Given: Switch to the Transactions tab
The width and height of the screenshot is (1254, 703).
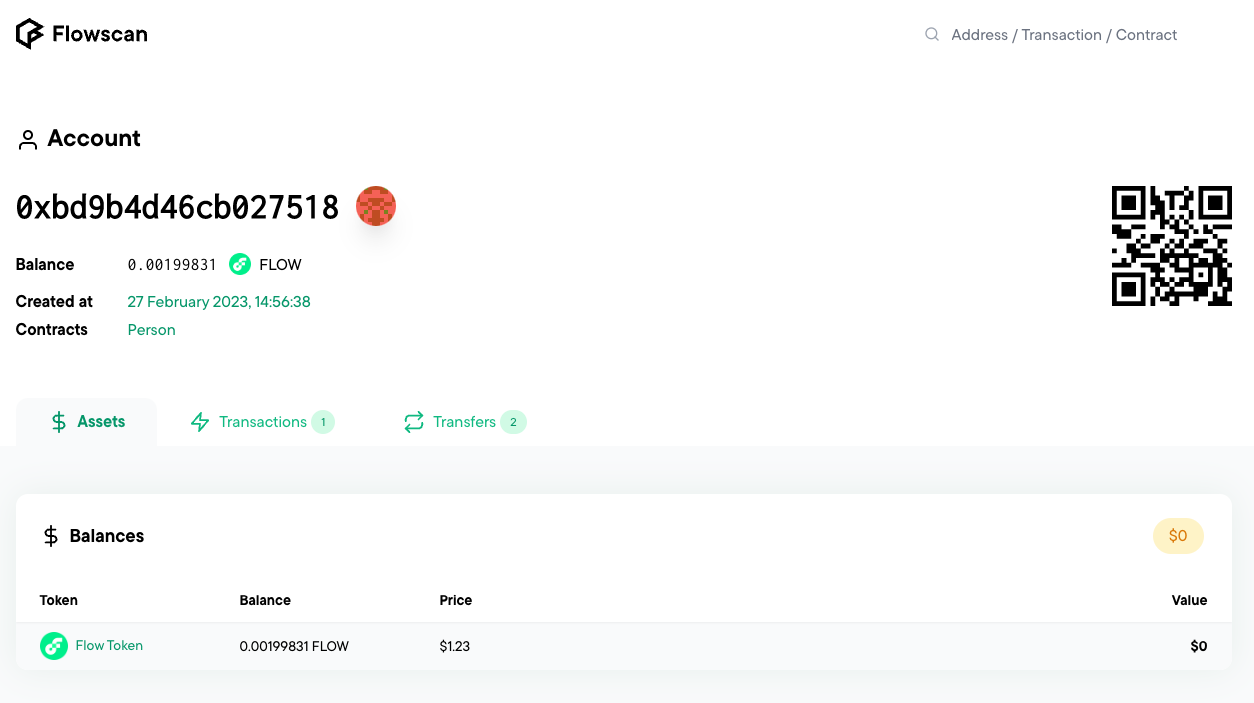Looking at the screenshot, I should (x=262, y=422).
